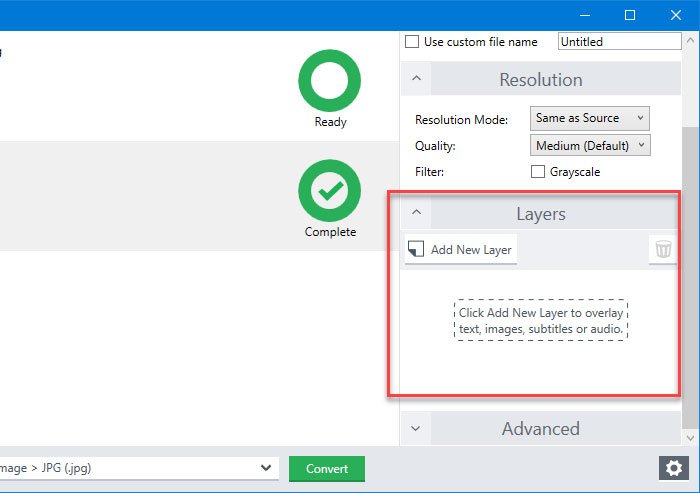The image size is (700, 493).
Task: Maximize the application window
Action: (630, 15)
